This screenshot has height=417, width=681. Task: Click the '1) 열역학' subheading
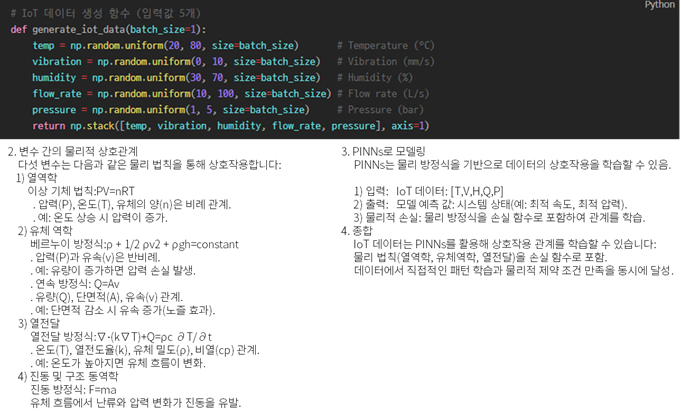click(36, 178)
